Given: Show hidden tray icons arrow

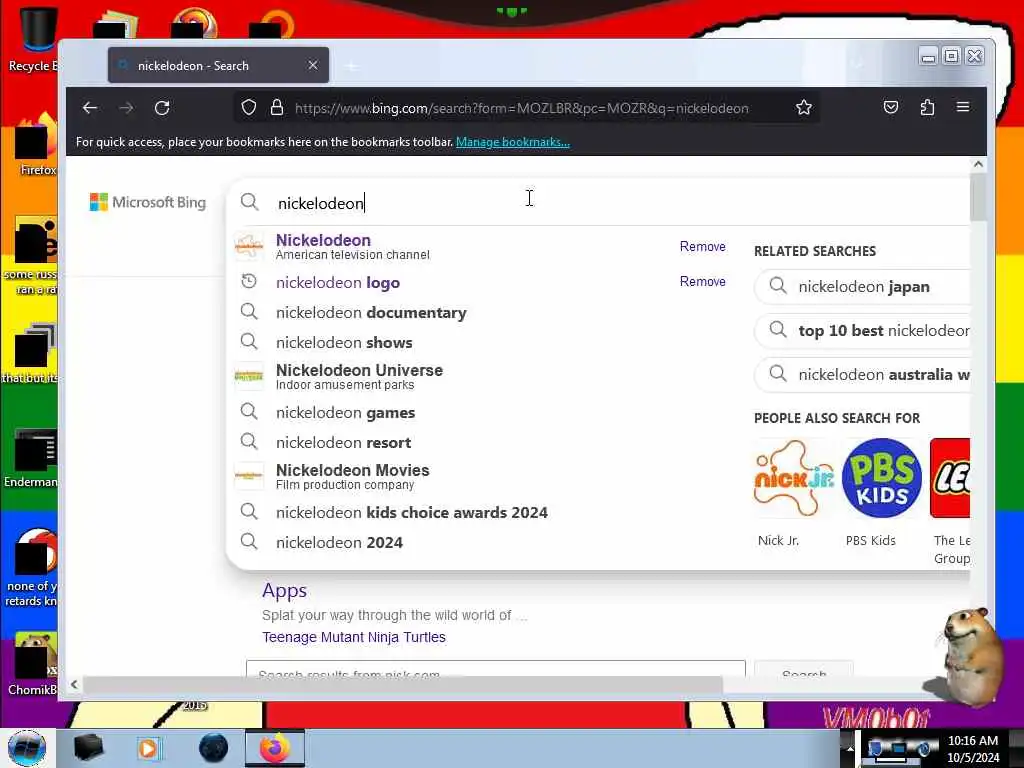Looking at the screenshot, I should [x=850, y=748].
